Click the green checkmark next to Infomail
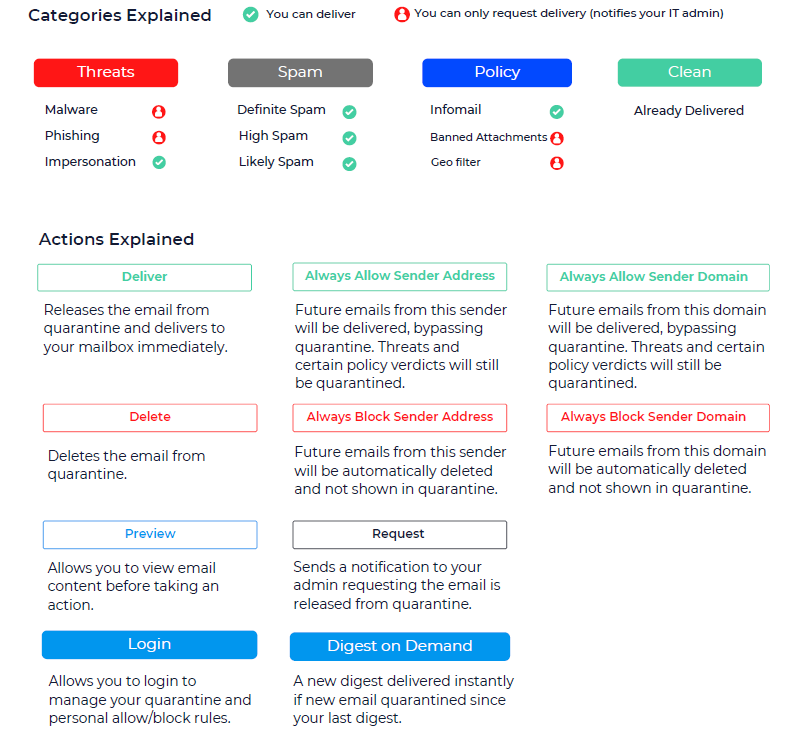The image size is (802, 735). coord(556,112)
